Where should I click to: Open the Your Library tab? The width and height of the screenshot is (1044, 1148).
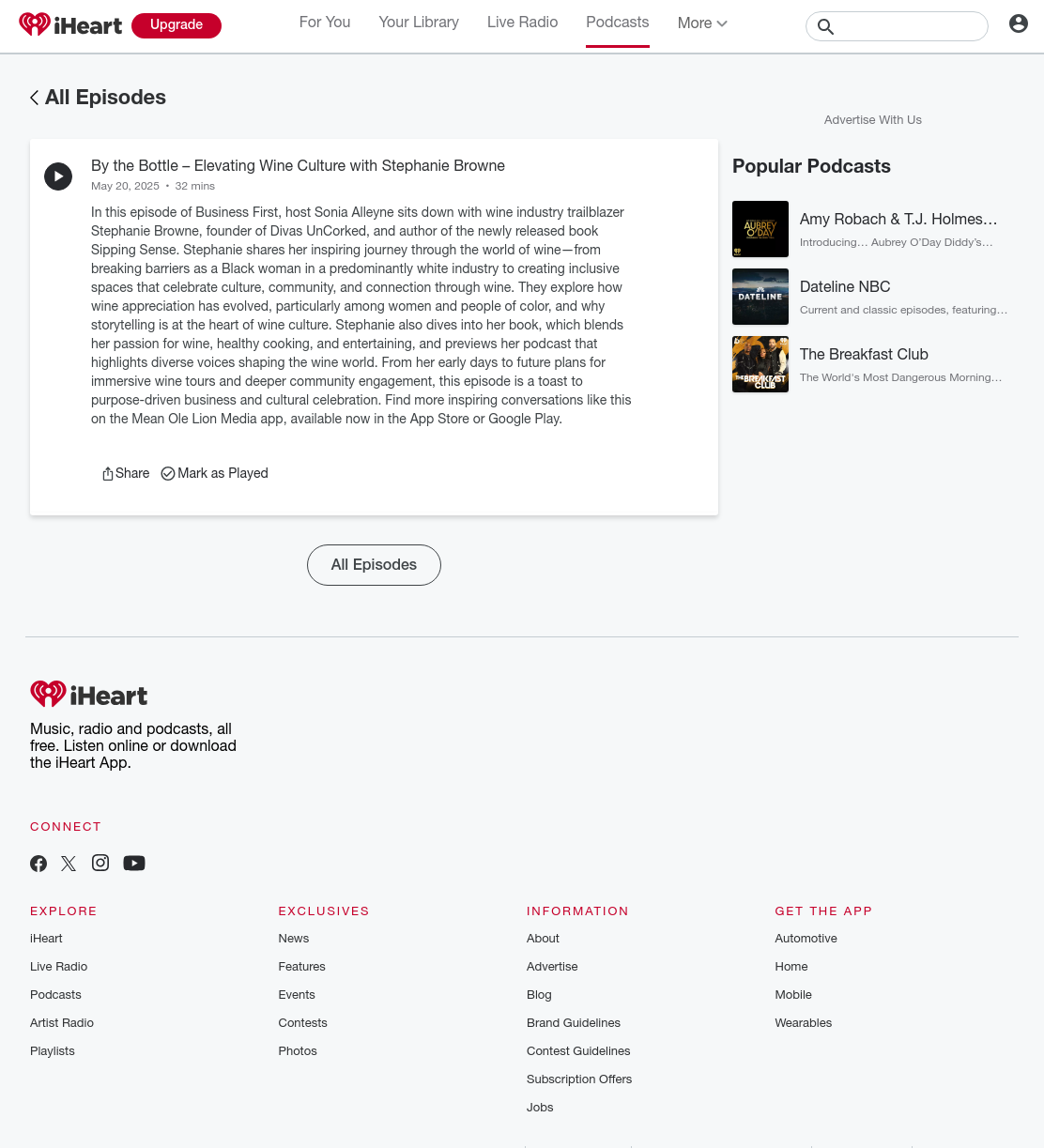click(419, 23)
